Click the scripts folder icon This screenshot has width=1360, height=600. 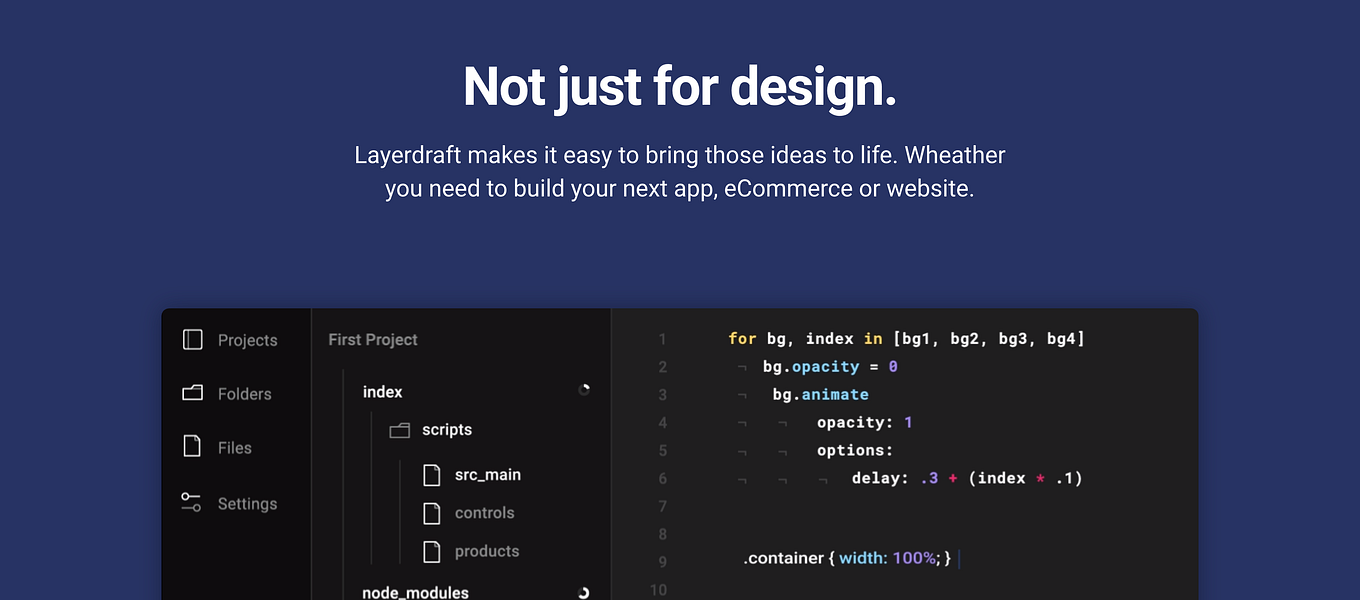tap(400, 430)
